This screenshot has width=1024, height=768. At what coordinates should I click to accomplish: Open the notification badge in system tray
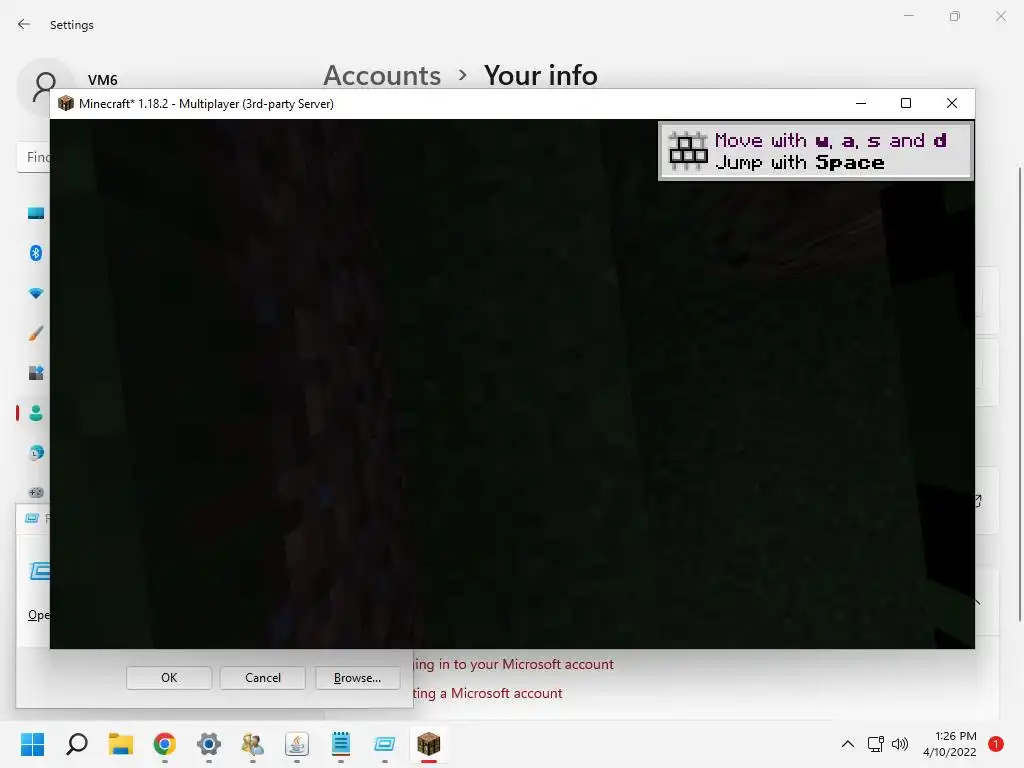[x=996, y=744]
